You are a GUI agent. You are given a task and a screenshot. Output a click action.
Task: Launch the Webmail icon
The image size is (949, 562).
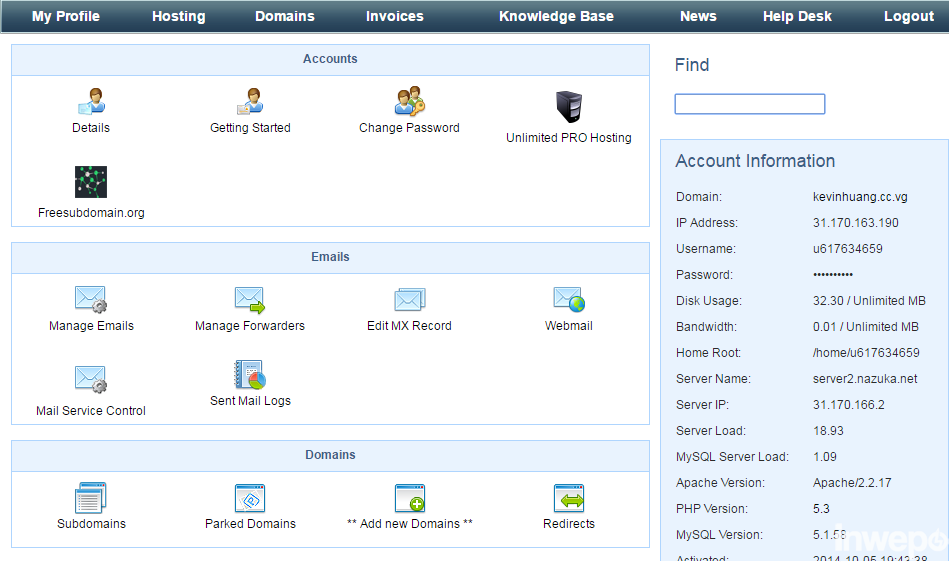(569, 300)
